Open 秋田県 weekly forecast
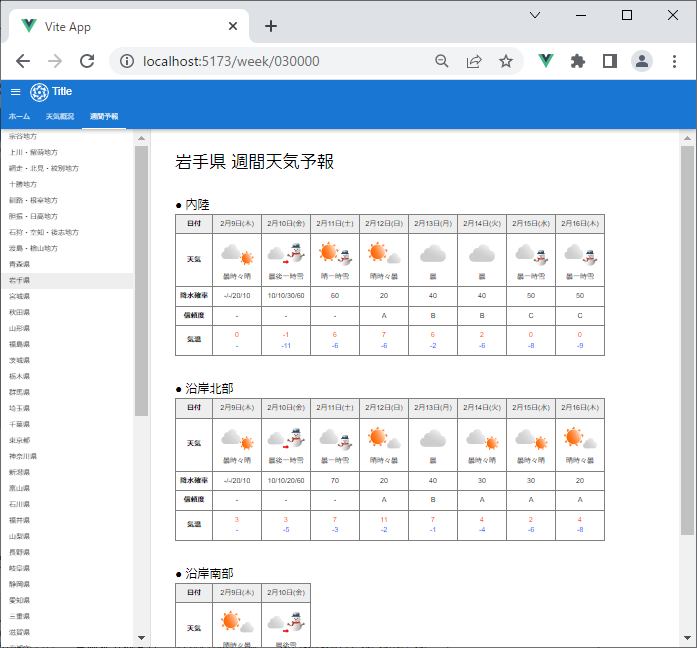 point(67,312)
